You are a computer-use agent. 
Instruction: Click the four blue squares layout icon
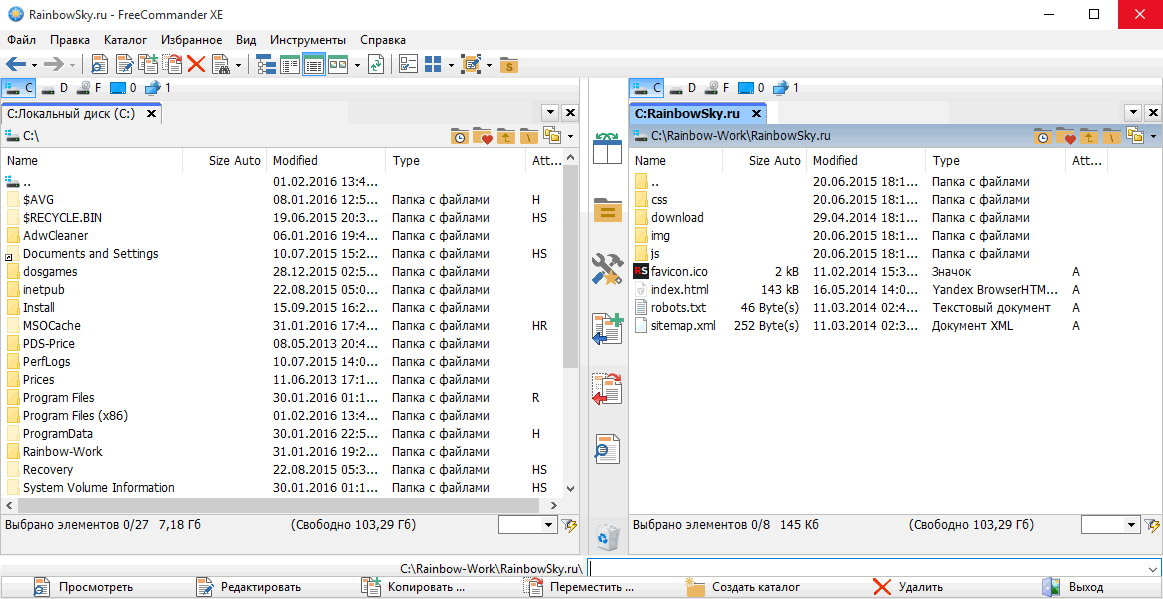click(433, 64)
